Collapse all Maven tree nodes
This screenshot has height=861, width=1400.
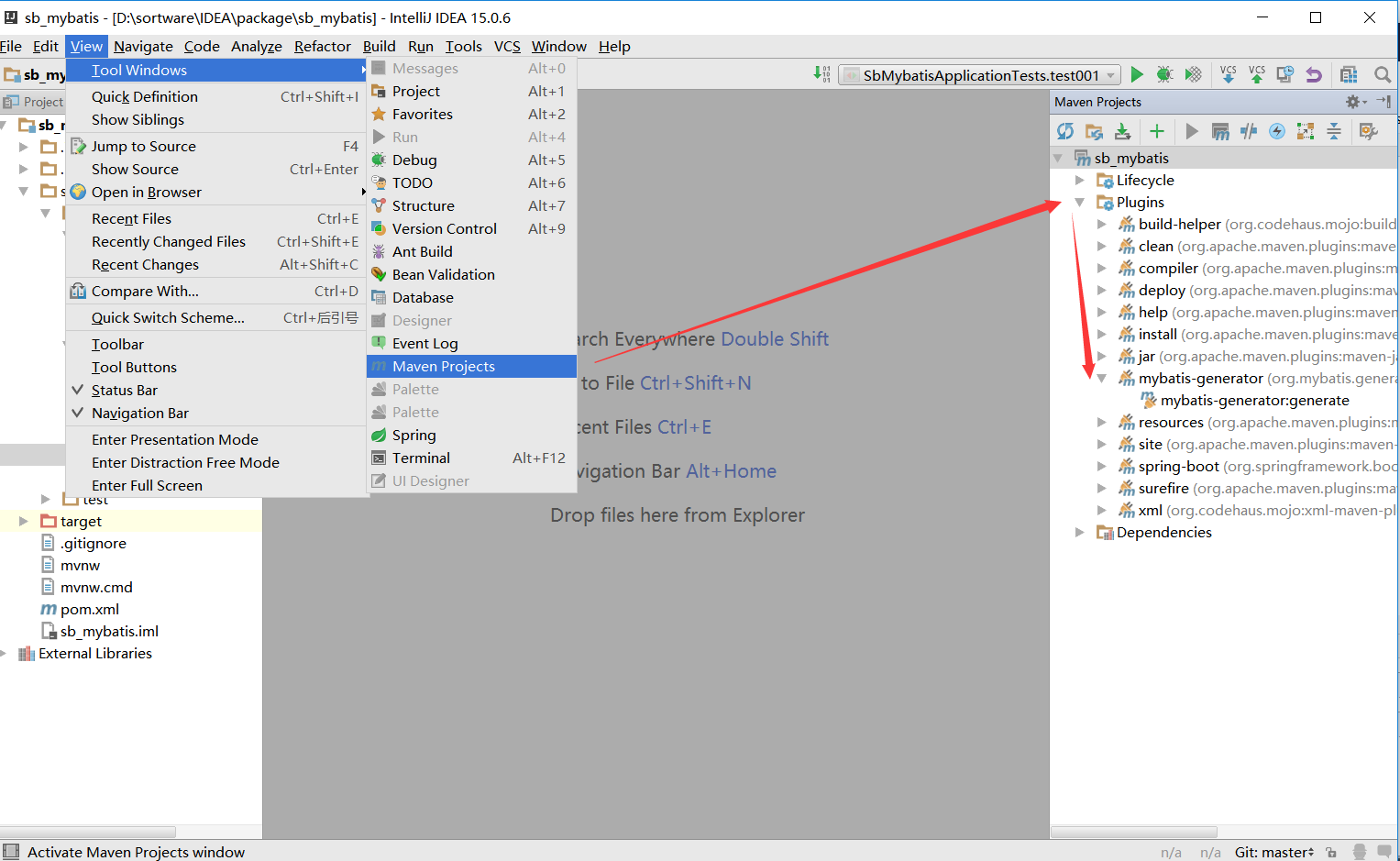point(1334,131)
